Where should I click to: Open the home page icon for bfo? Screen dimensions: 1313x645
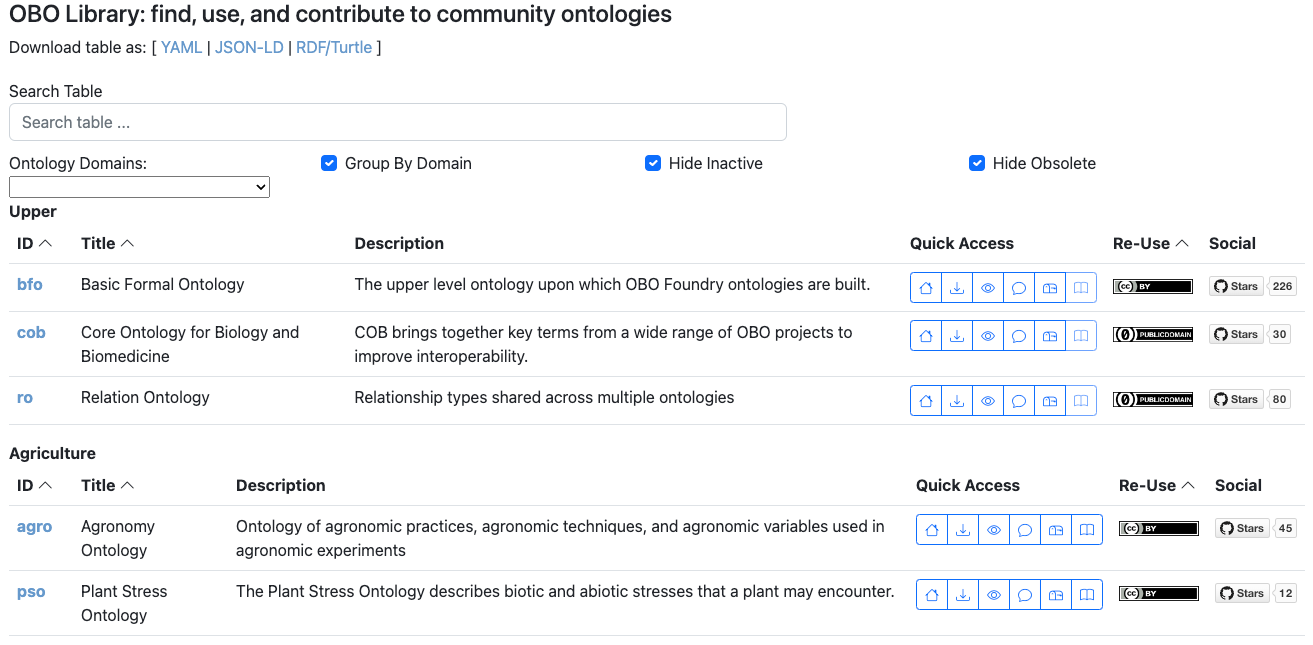click(x=926, y=288)
